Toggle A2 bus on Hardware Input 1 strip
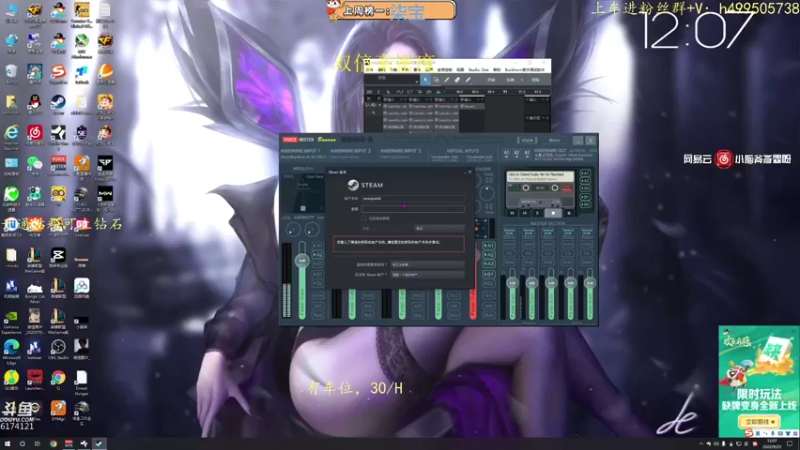The width and height of the screenshot is (800, 450). (x=318, y=255)
